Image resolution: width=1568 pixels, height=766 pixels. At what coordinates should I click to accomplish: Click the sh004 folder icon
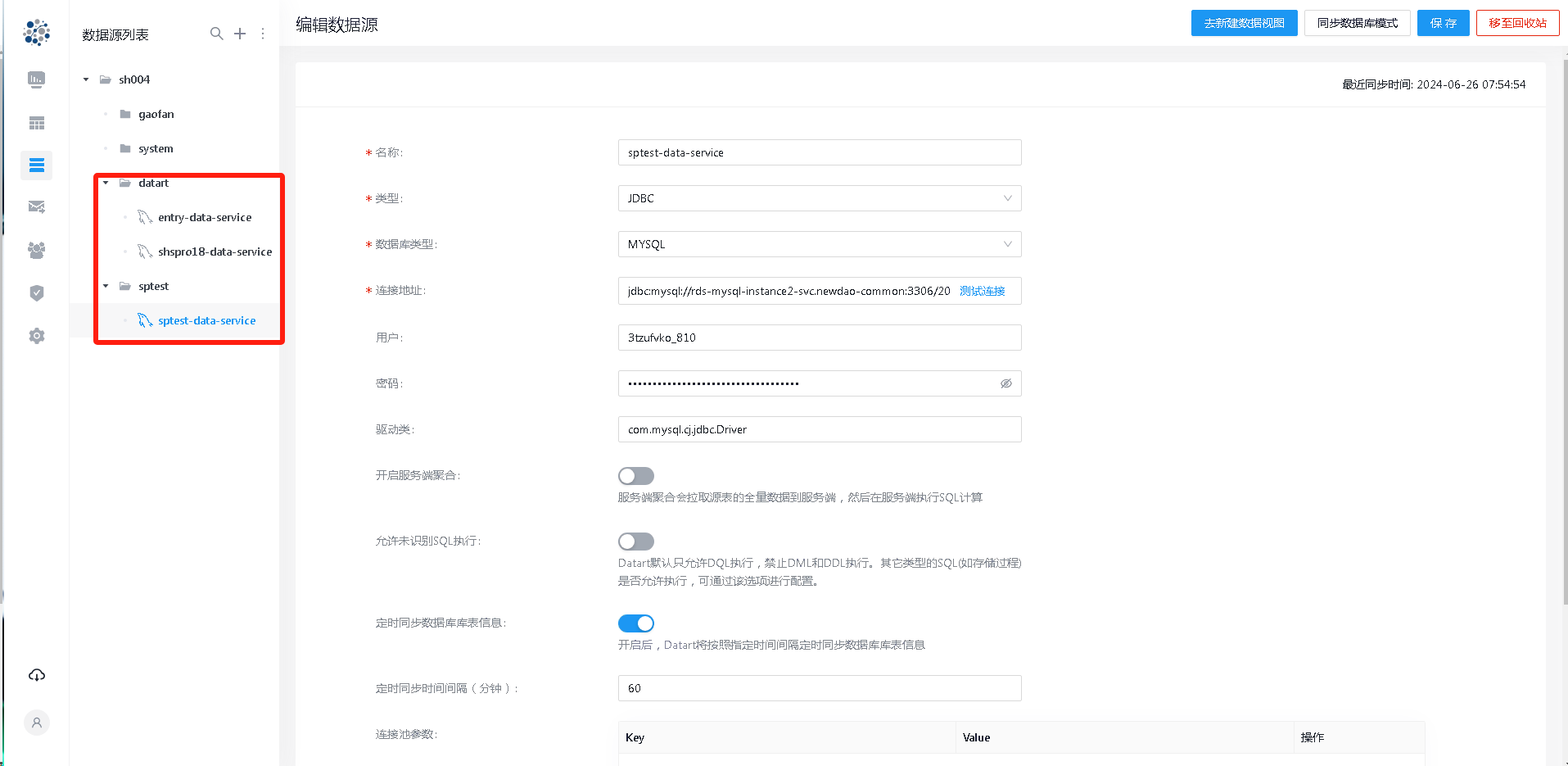pyautogui.click(x=106, y=79)
